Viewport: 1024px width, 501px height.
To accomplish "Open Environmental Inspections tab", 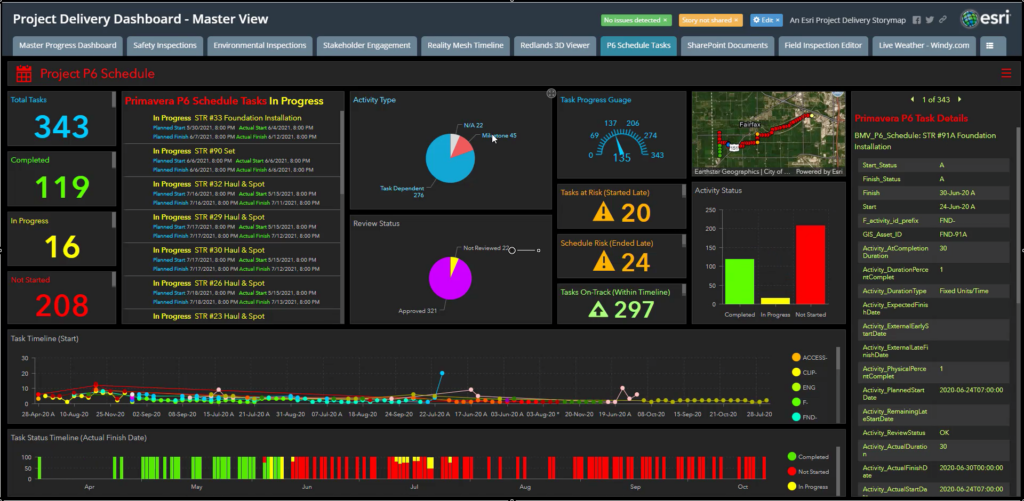I will 259,46.
